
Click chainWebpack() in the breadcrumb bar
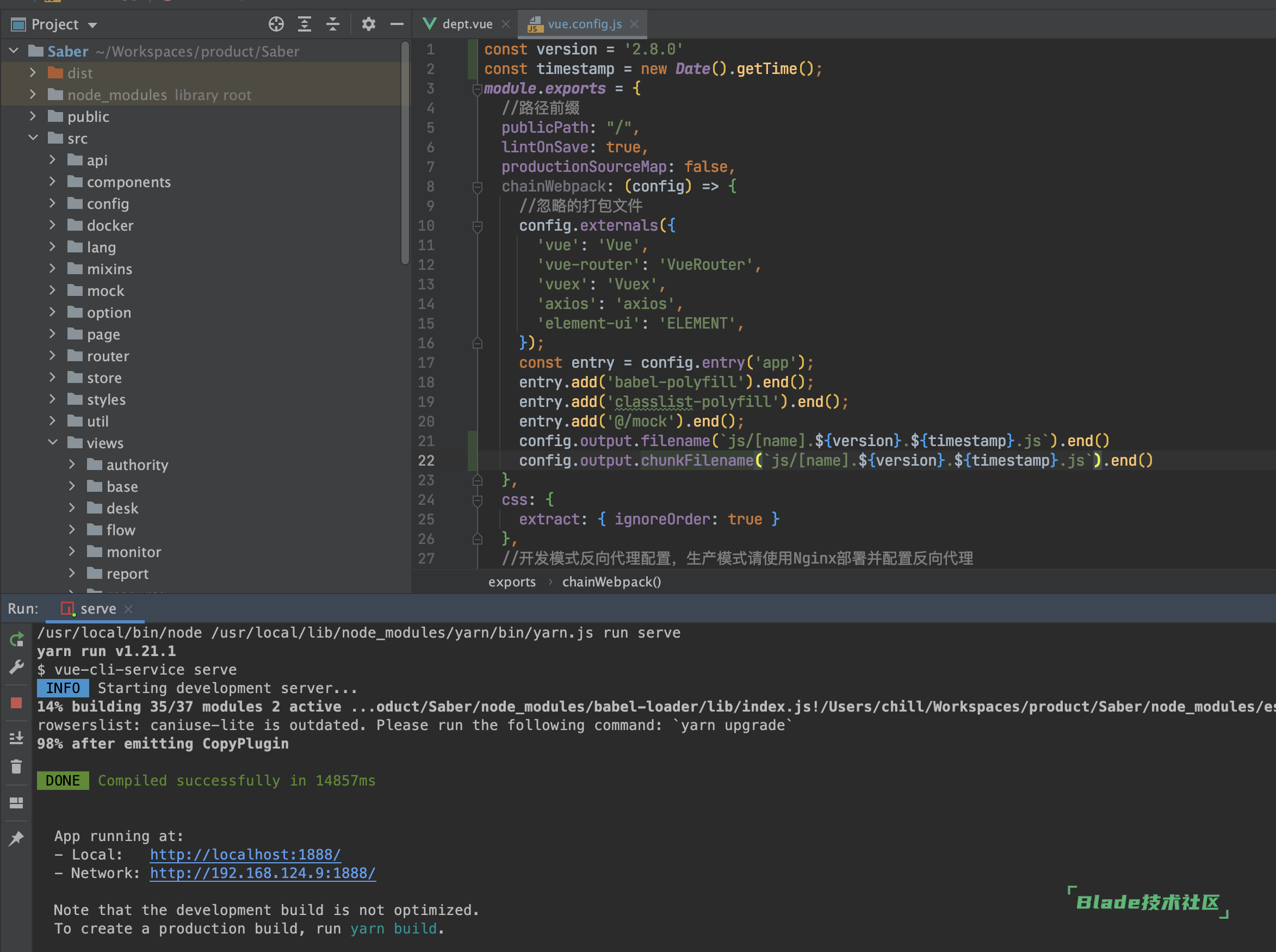coord(611,582)
